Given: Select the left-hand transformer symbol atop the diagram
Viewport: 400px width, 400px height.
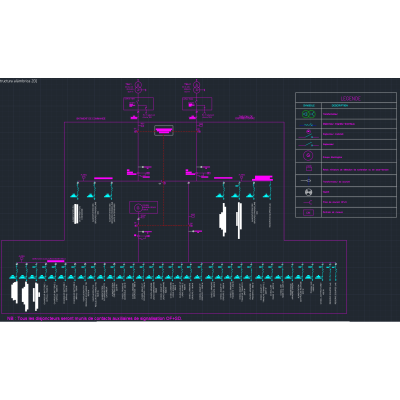Looking at the screenshot, I should click(x=138, y=87).
